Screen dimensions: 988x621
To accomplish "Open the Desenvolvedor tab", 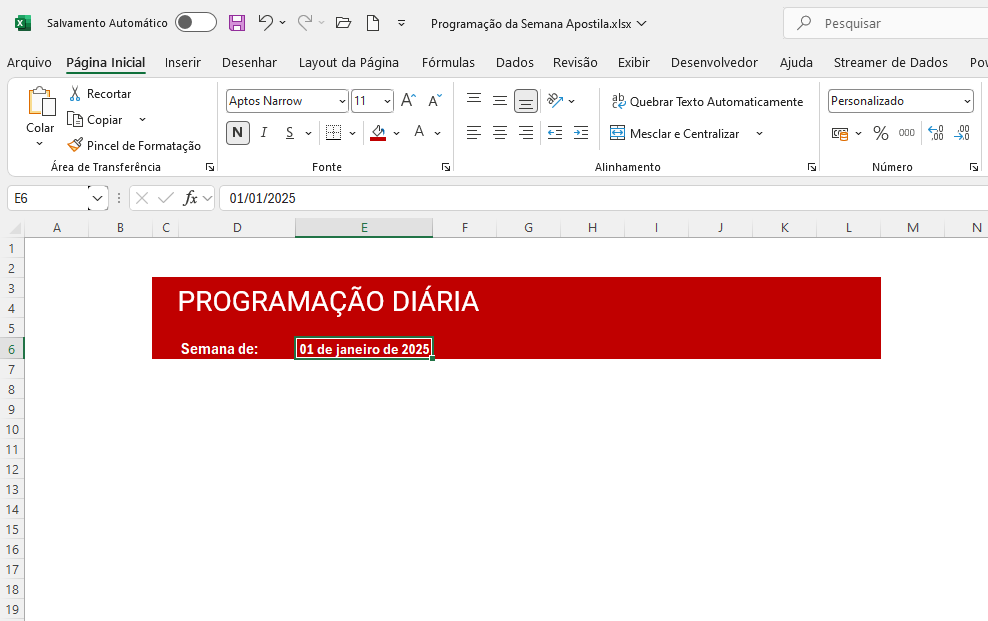I will (x=714, y=62).
